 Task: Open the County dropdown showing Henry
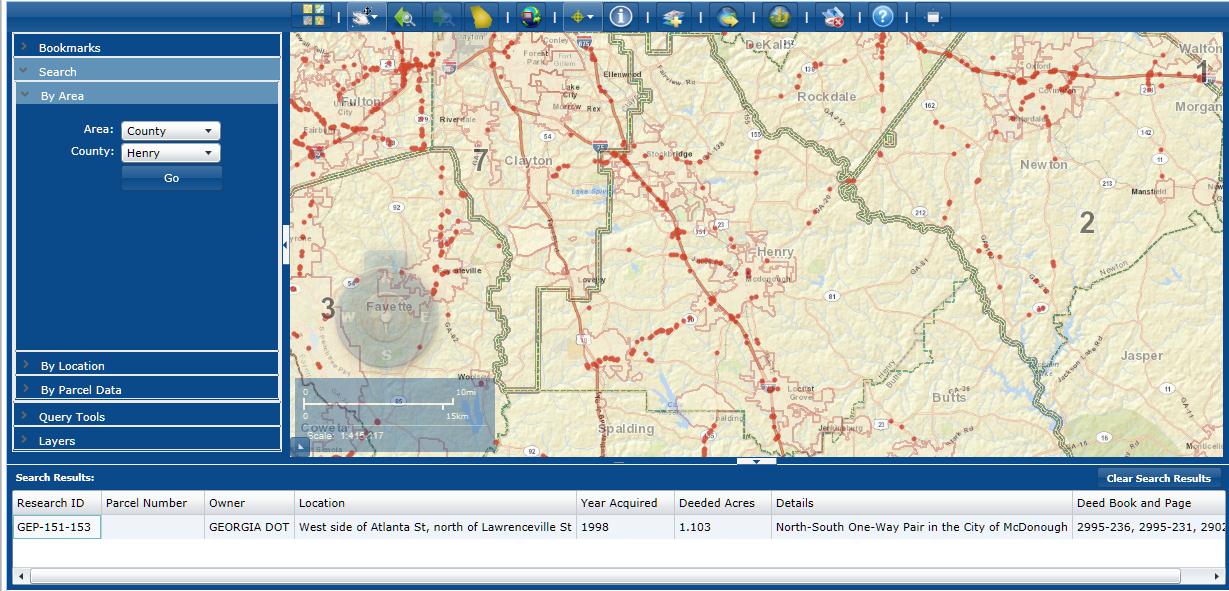pyautogui.click(x=170, y=153)
